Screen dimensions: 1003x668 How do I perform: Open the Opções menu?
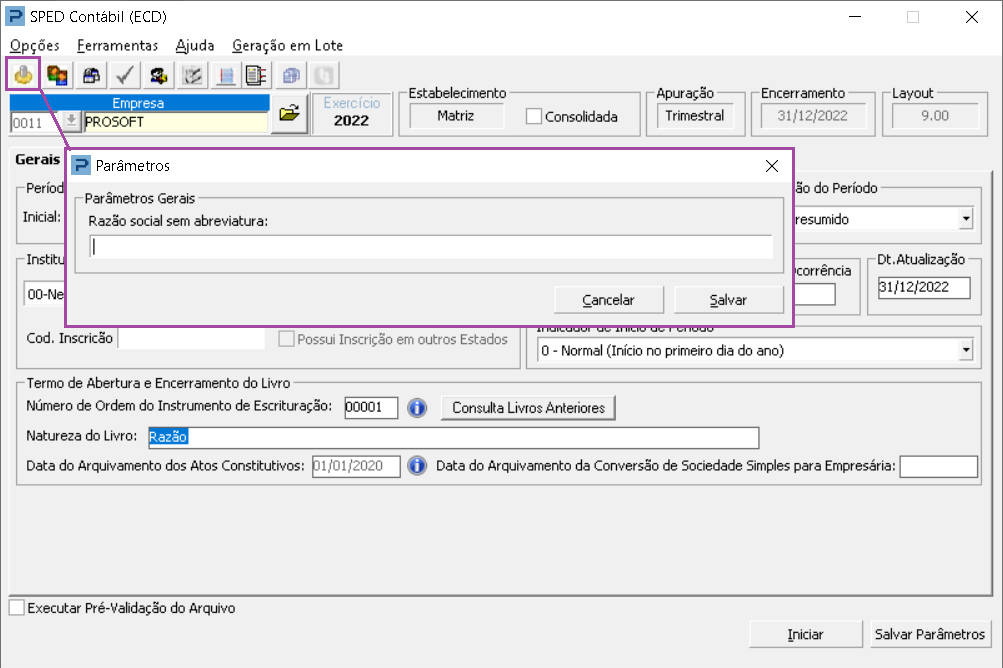[35, 45]
